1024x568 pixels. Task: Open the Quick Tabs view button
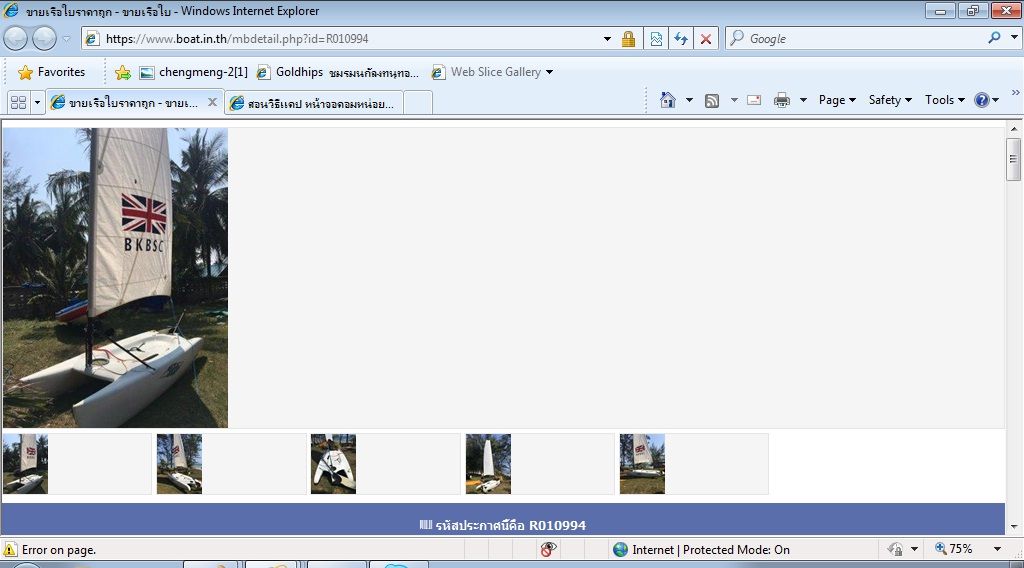point(17,102)
